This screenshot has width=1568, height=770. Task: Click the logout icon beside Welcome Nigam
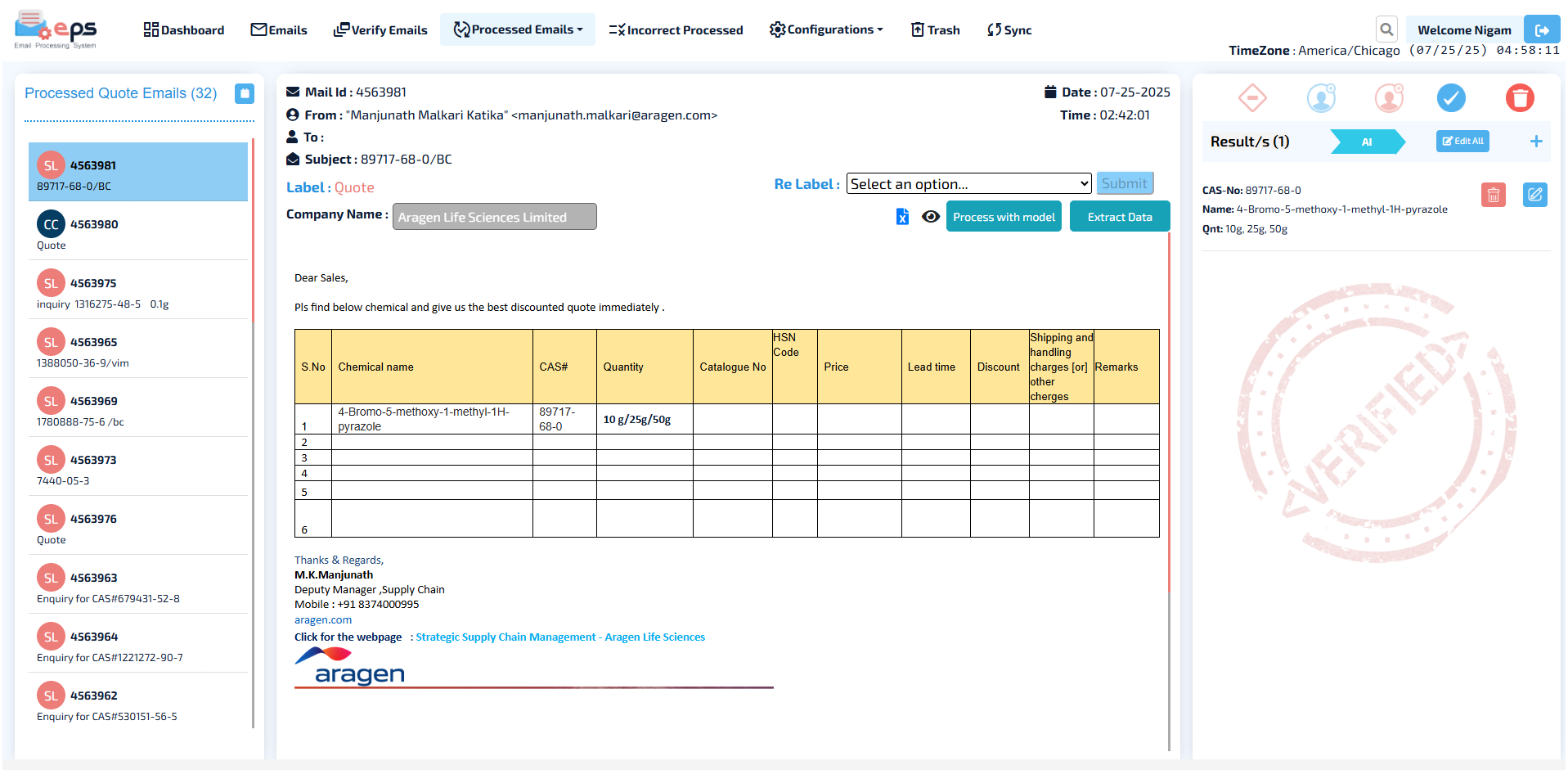1541,30
